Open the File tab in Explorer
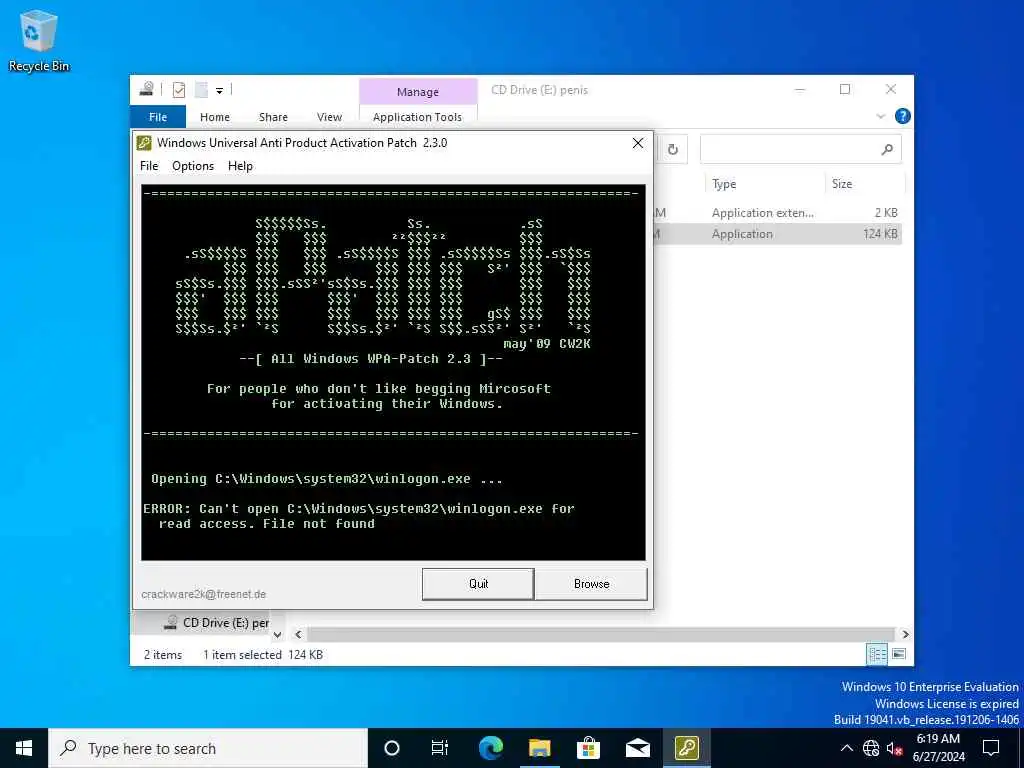 158,117
